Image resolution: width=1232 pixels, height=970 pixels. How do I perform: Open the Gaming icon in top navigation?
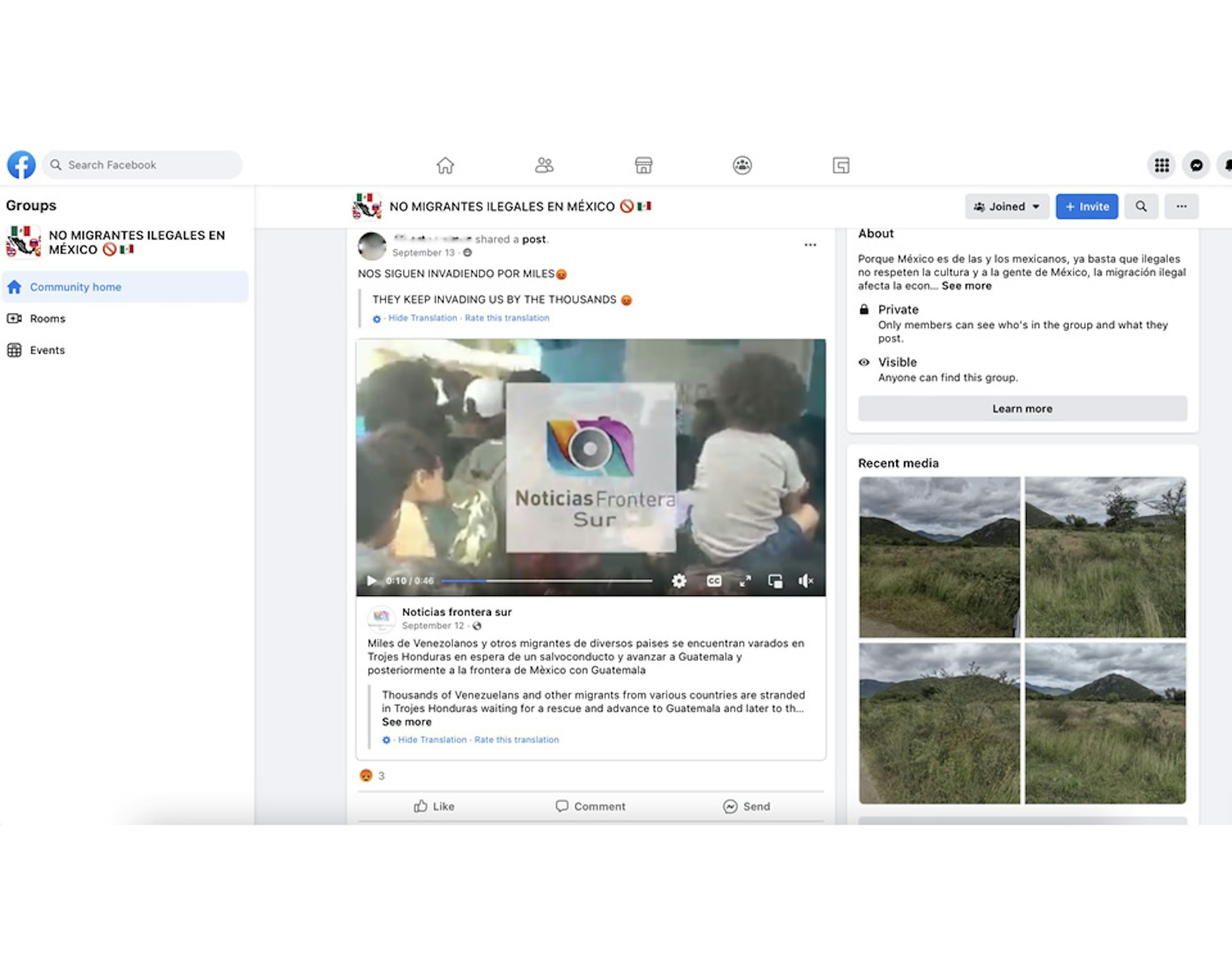pos(841,165)
